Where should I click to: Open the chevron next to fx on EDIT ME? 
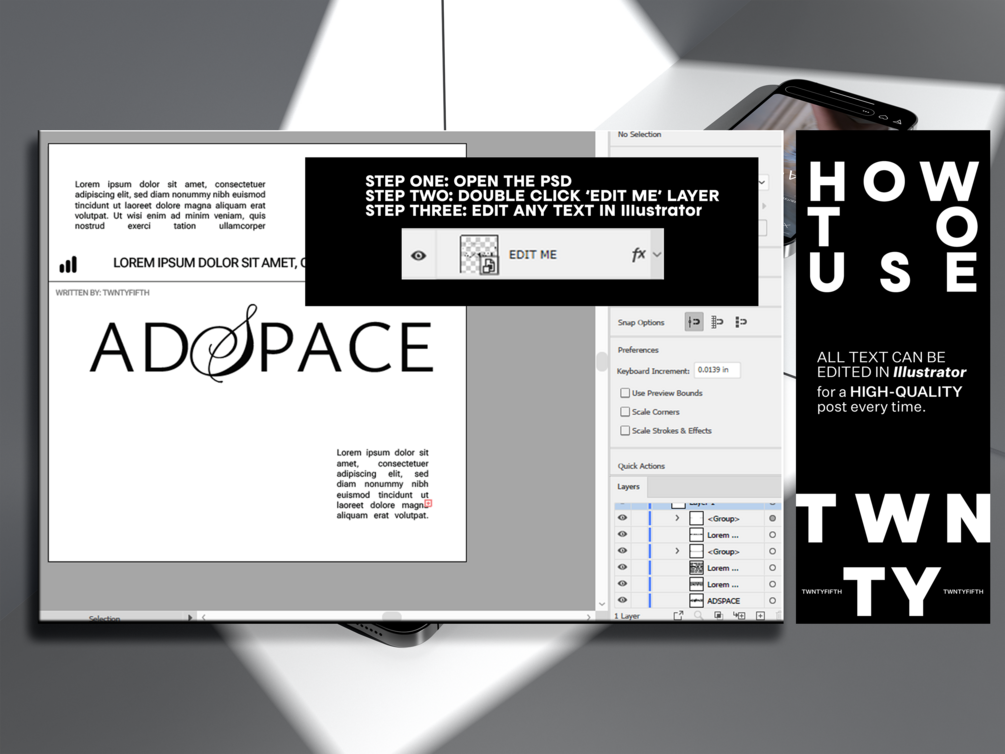coord(657,255)
